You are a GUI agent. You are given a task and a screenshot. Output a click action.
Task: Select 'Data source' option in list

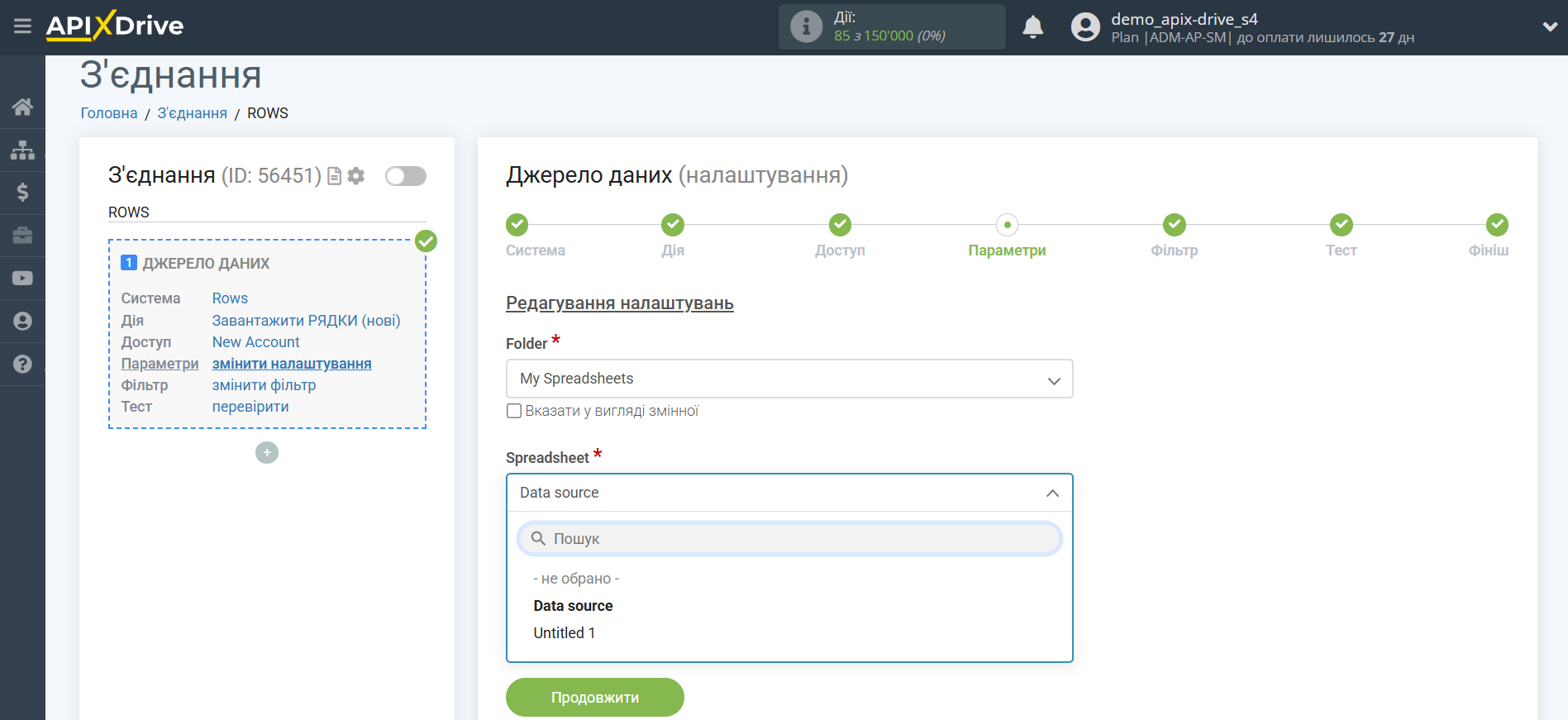click(x=573, y=606)
